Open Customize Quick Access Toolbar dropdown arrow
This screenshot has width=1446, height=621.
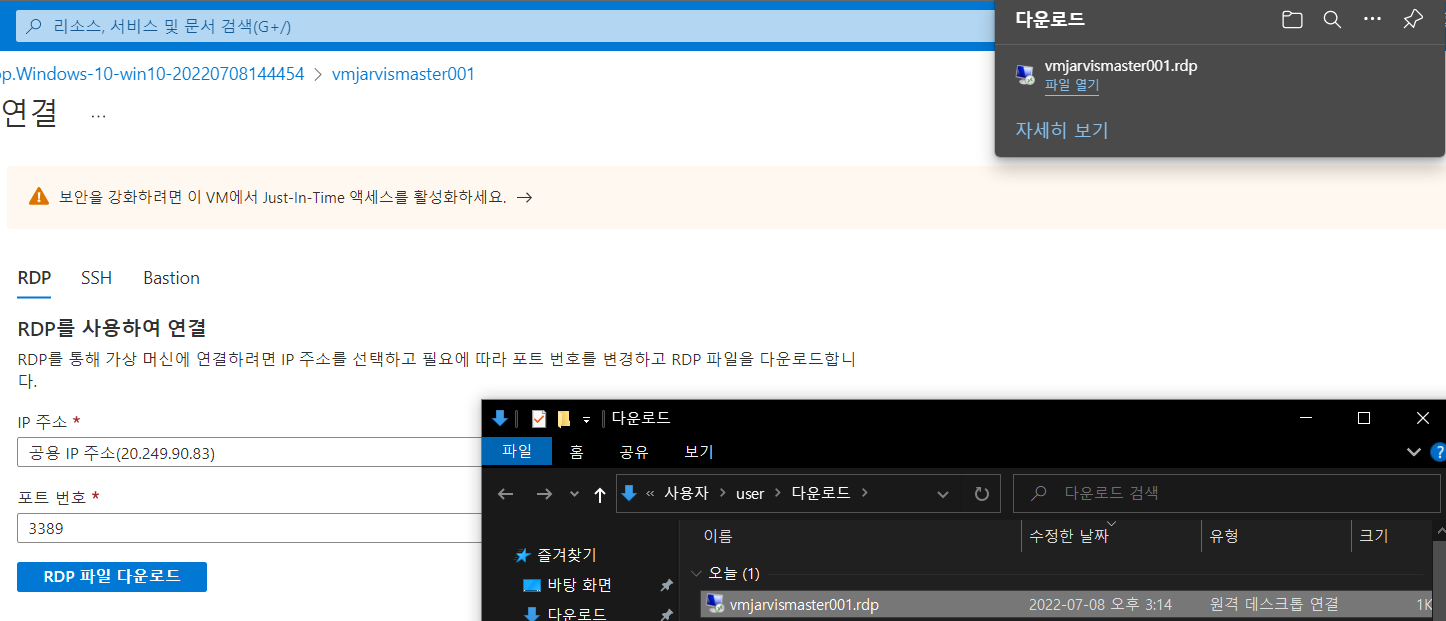[x=587, y=419]
